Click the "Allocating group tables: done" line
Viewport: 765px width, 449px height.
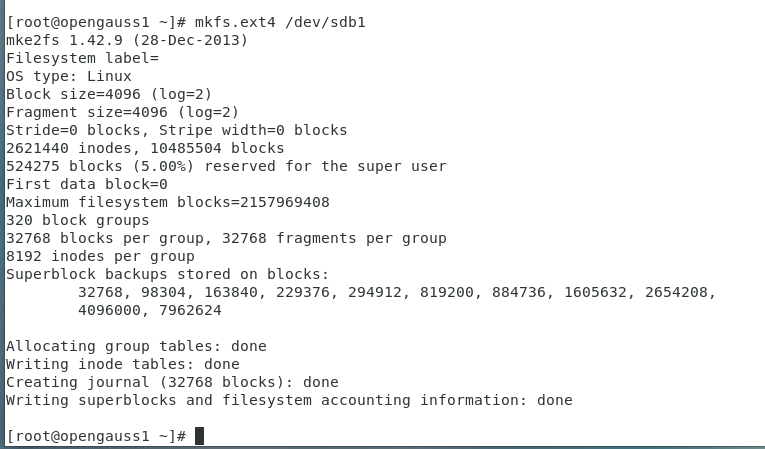(x=136, y=346)
